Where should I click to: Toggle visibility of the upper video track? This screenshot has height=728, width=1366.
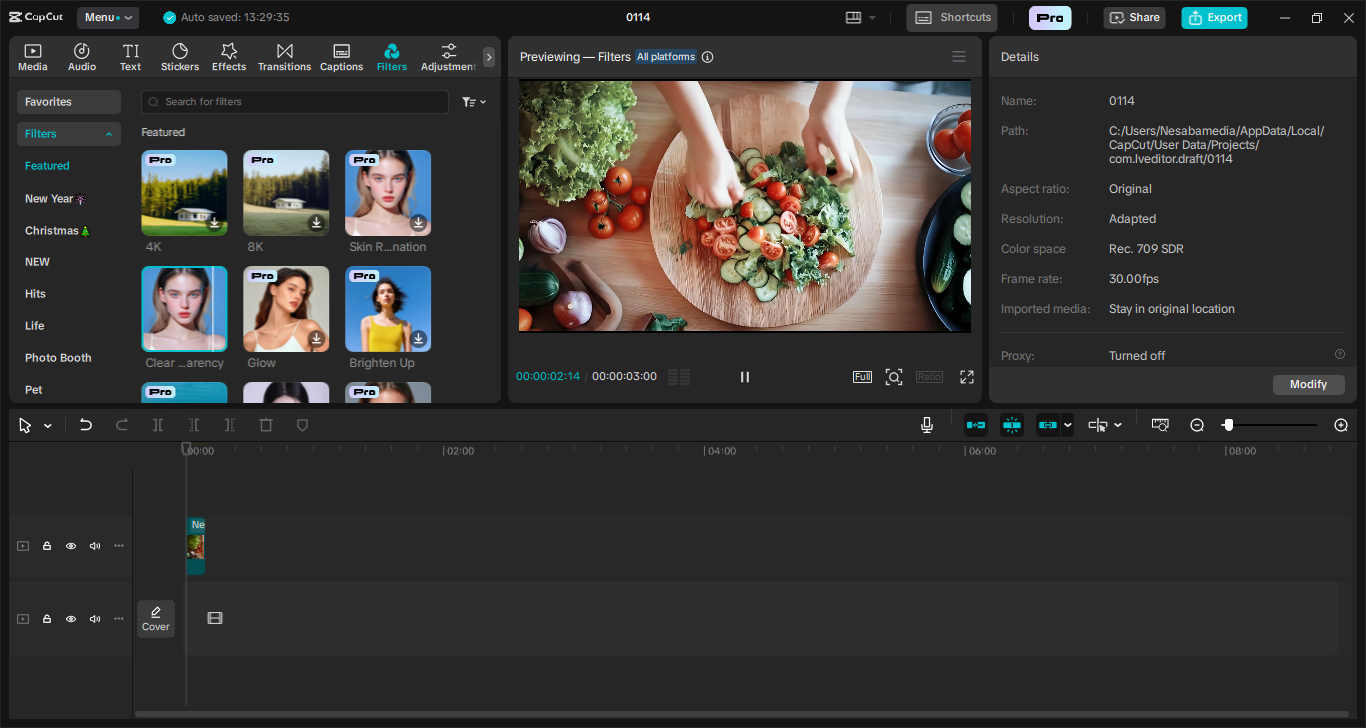[71, 546]
